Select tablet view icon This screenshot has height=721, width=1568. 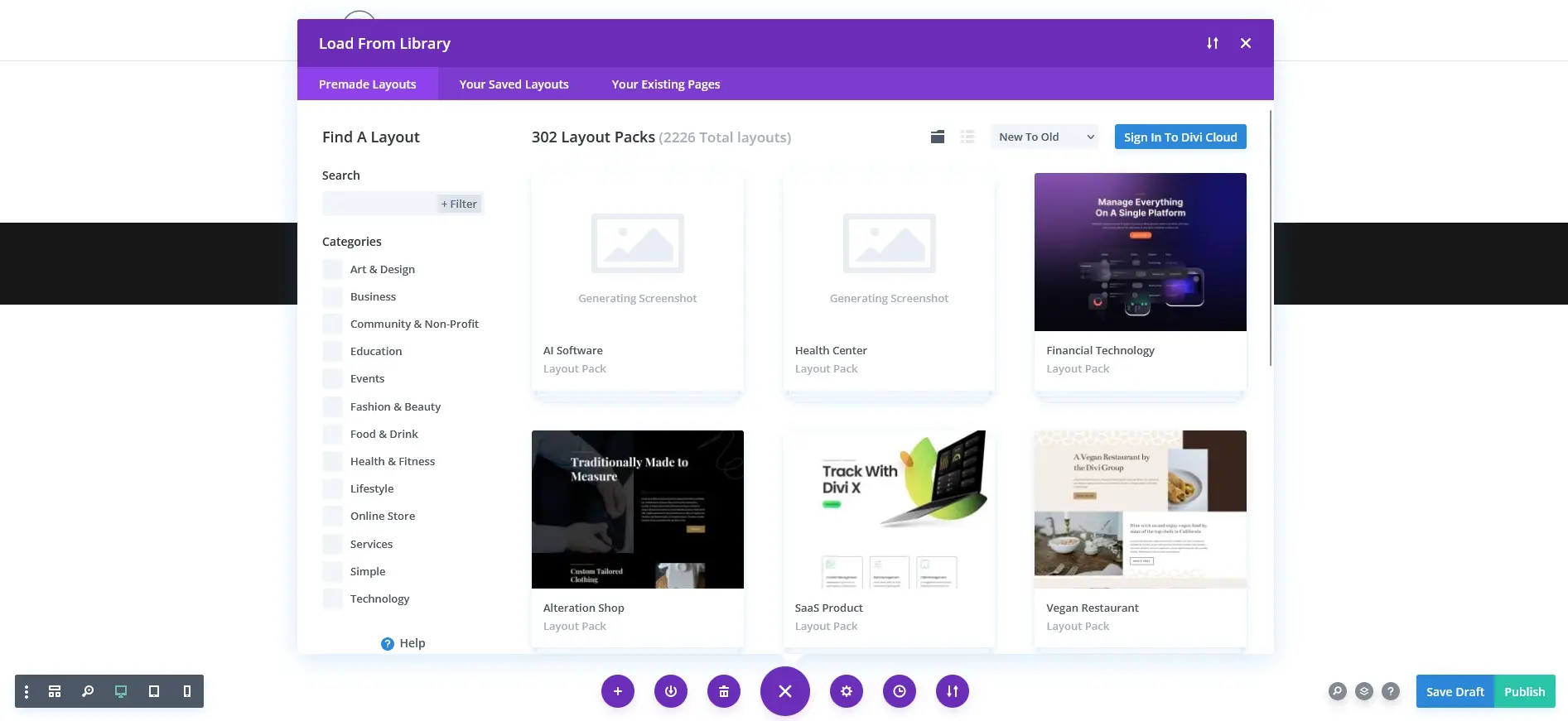coord(154,691)
